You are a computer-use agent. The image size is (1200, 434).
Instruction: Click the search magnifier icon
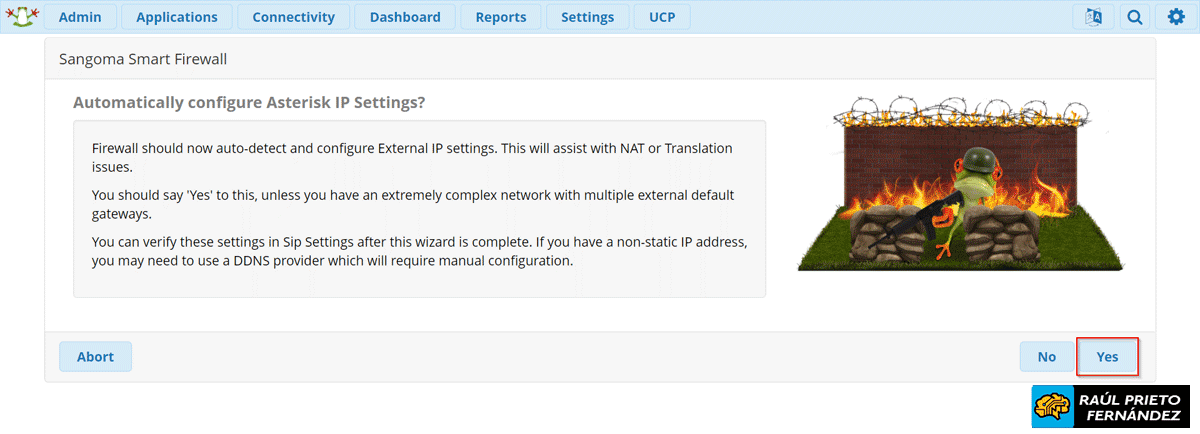(x=1134, y=17)
